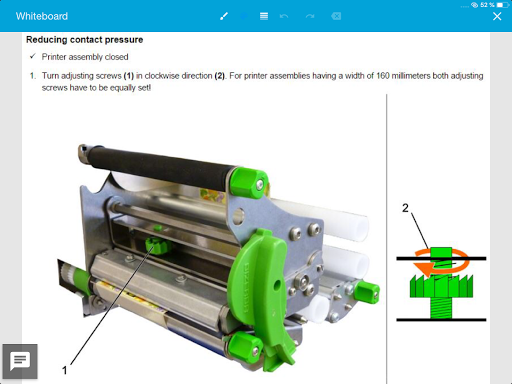
Task: Click the screw rotation diagram
Action: click(x=441, y=283)
